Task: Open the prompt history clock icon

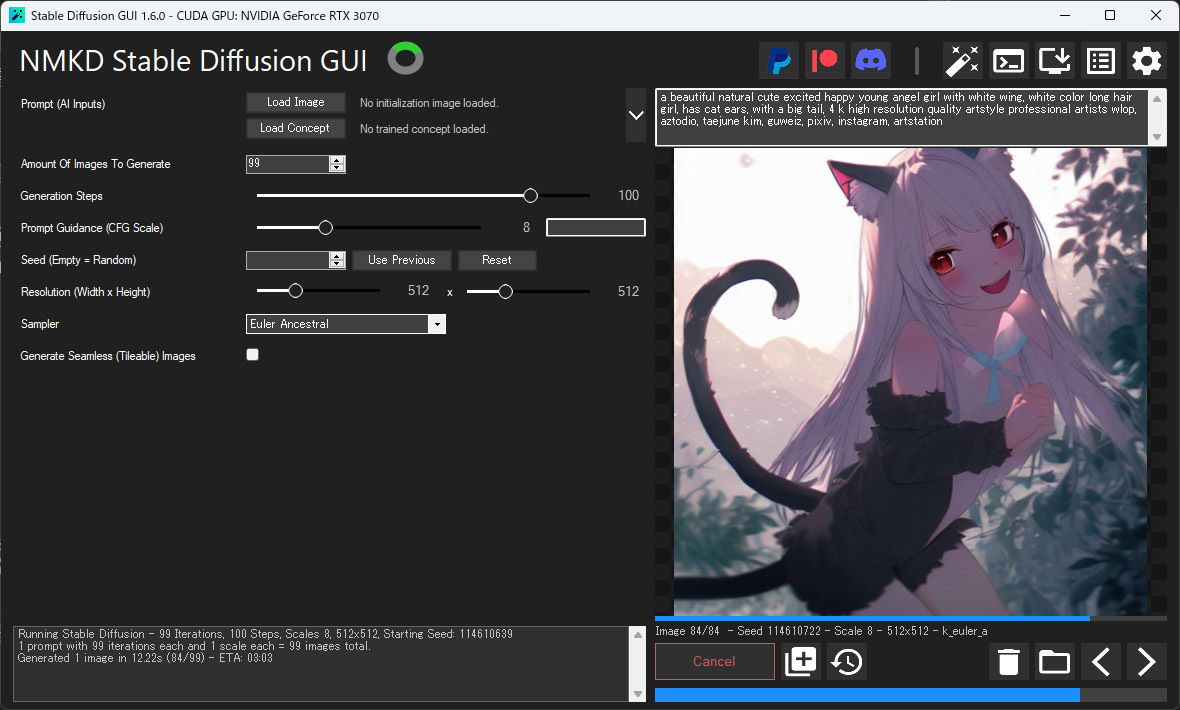Action: pyautogui.click(x=846, y=661)
